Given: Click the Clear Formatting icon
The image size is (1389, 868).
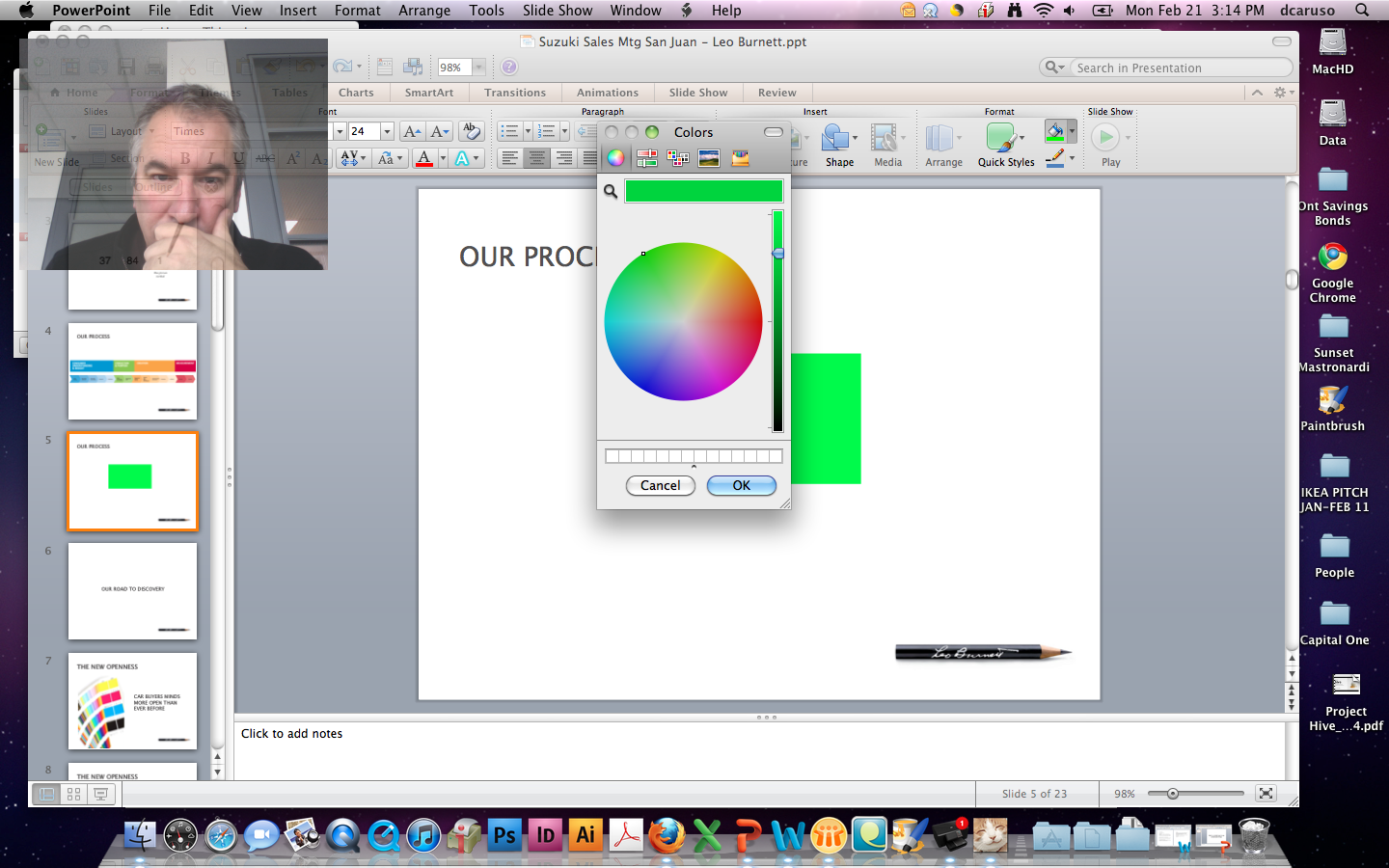Looking at the screenshot, I should 471,131.
